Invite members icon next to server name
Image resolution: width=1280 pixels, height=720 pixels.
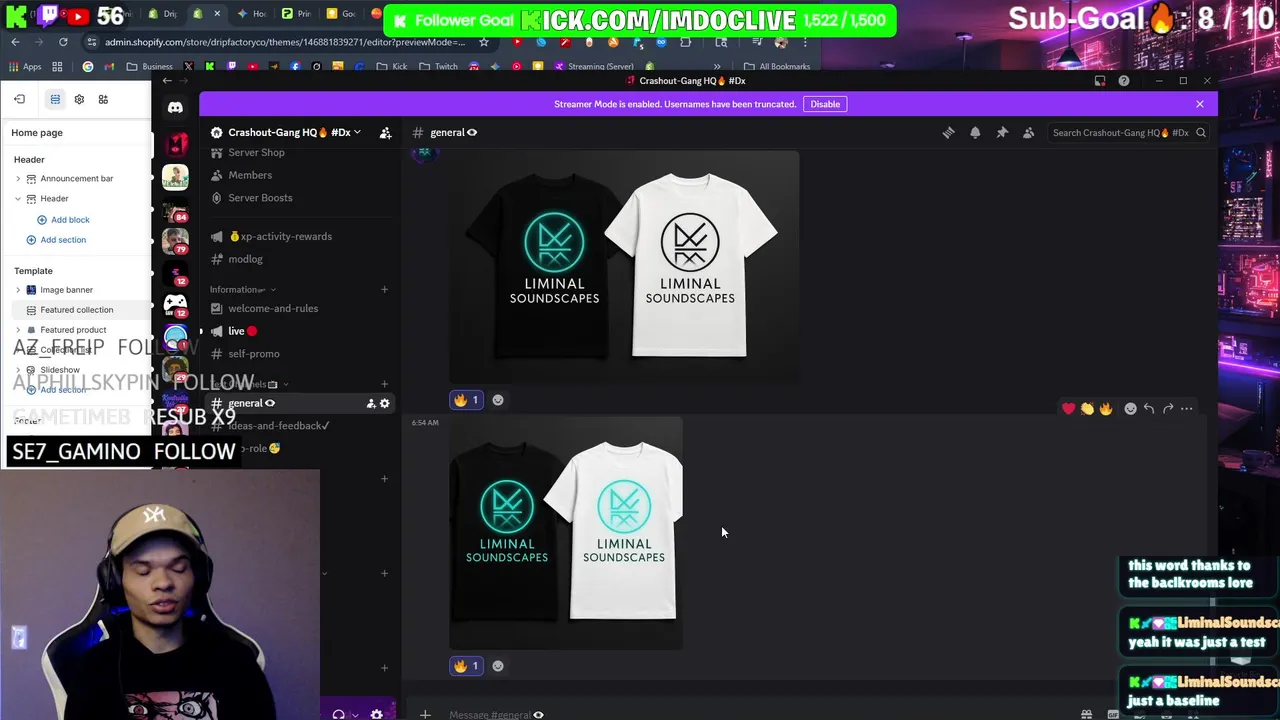pyautogui.click(x=385, y=132)
